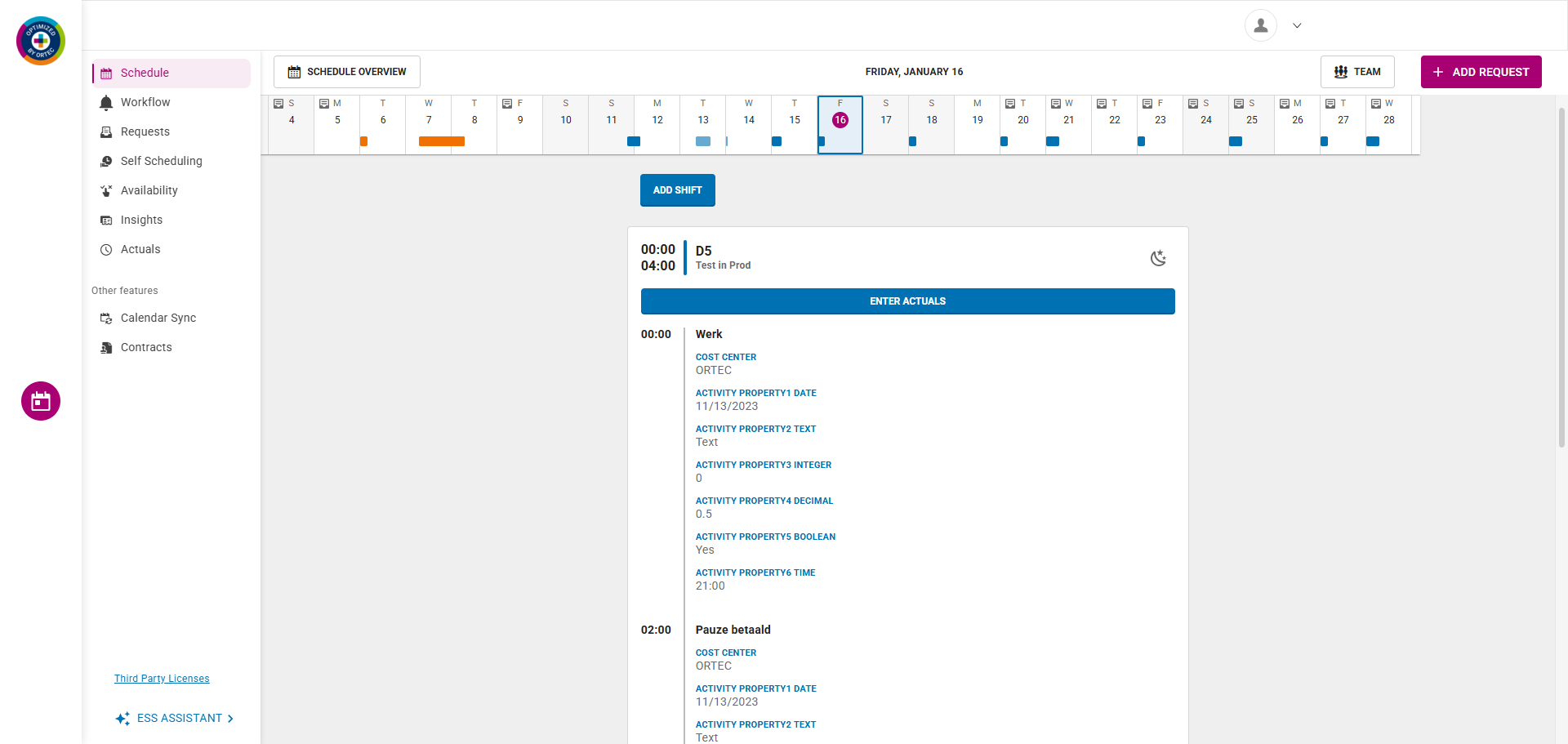Click the note icon on Saturday 24

1193,104
